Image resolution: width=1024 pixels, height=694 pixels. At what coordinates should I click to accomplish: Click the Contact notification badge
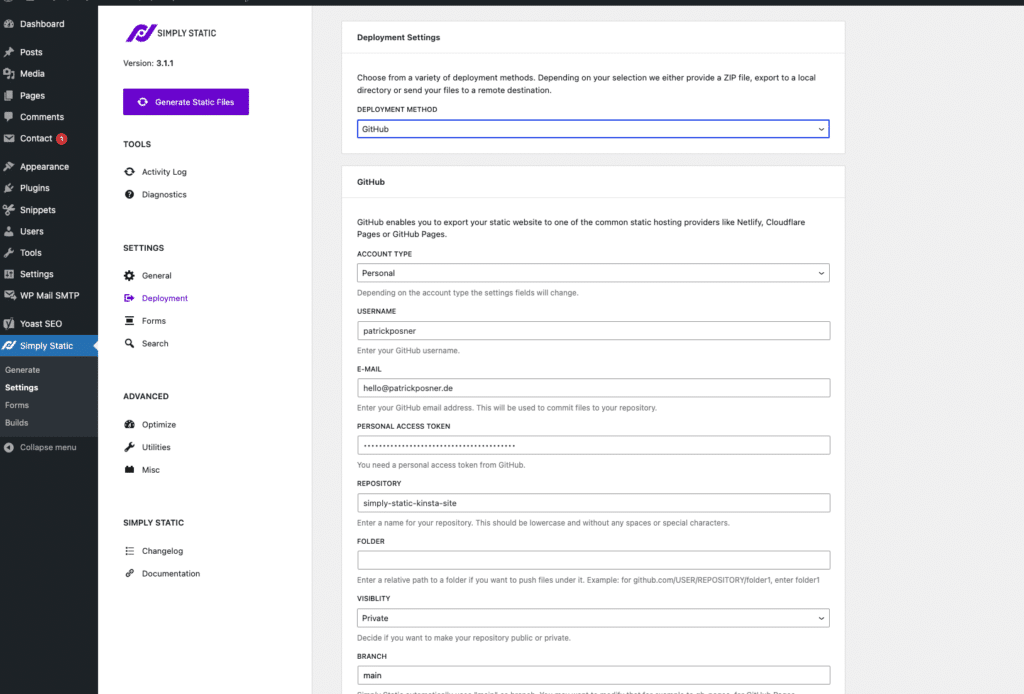tap(61, 138)
